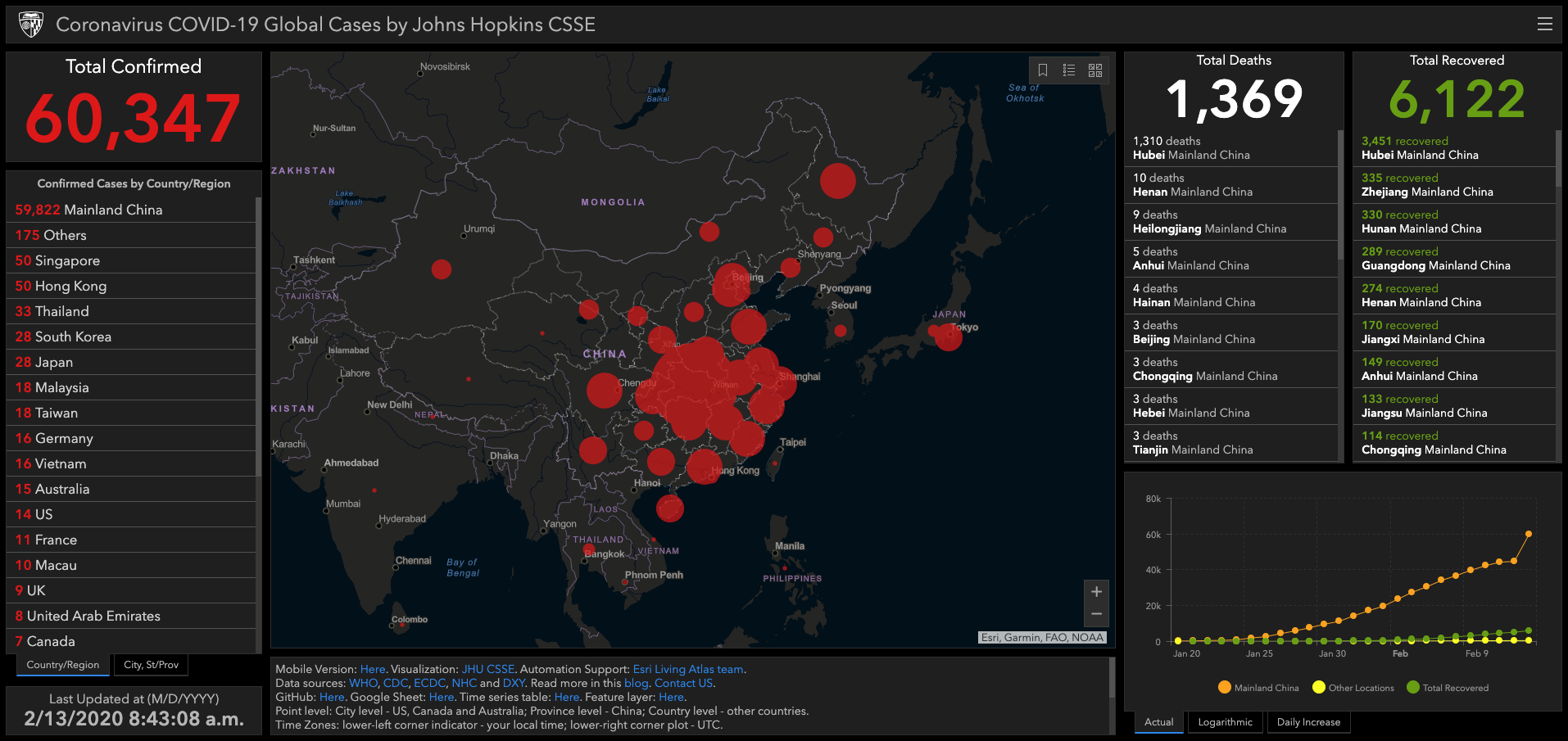Toggle the Other Locations chart series
The width and height of the screenshot is (1568, 741).
(x=1353, y=688)
